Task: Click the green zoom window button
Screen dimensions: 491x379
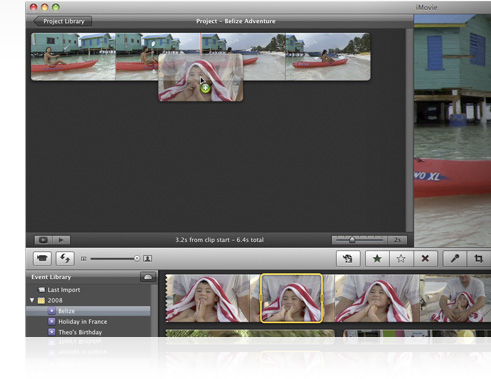Action: pos(56,7)
